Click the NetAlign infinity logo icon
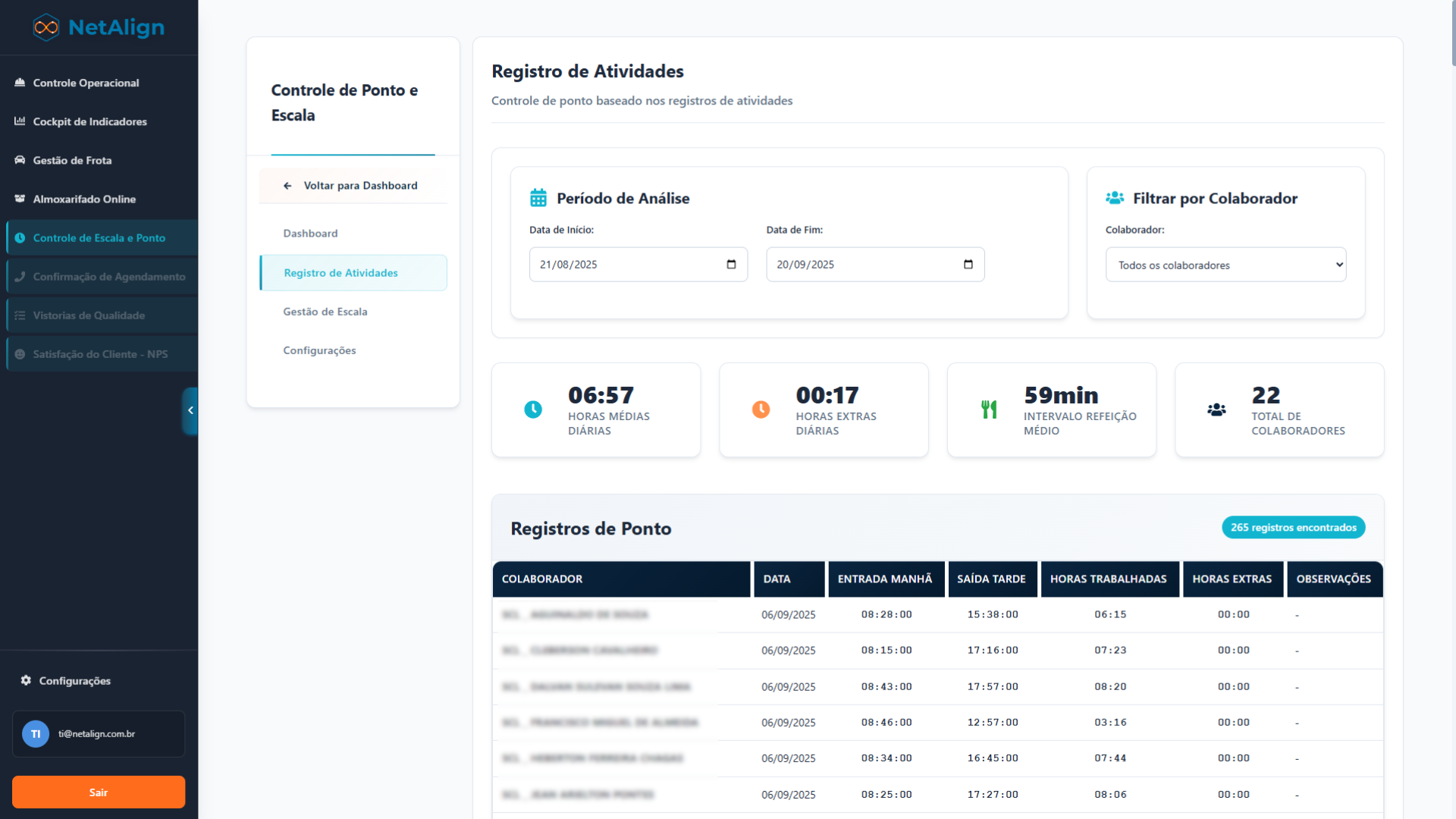The image size is (1456, 819). [46, 27]
